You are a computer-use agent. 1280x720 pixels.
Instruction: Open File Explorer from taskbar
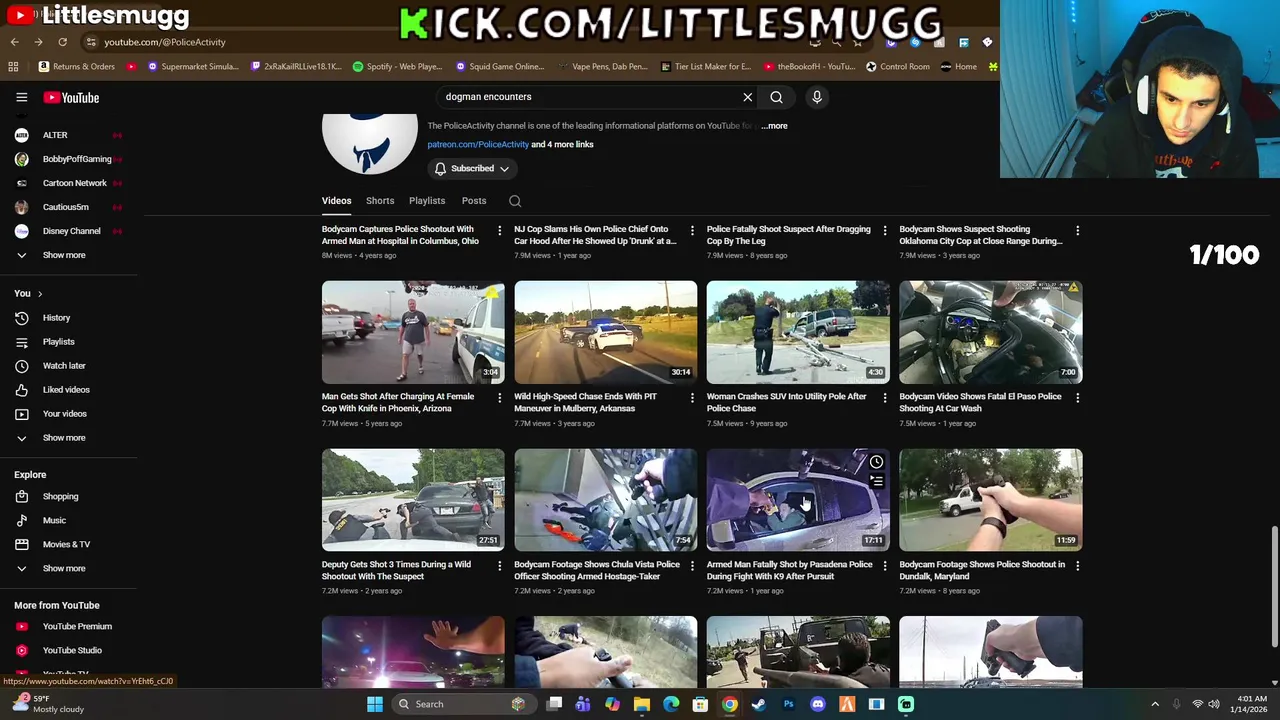pos(642,704)
